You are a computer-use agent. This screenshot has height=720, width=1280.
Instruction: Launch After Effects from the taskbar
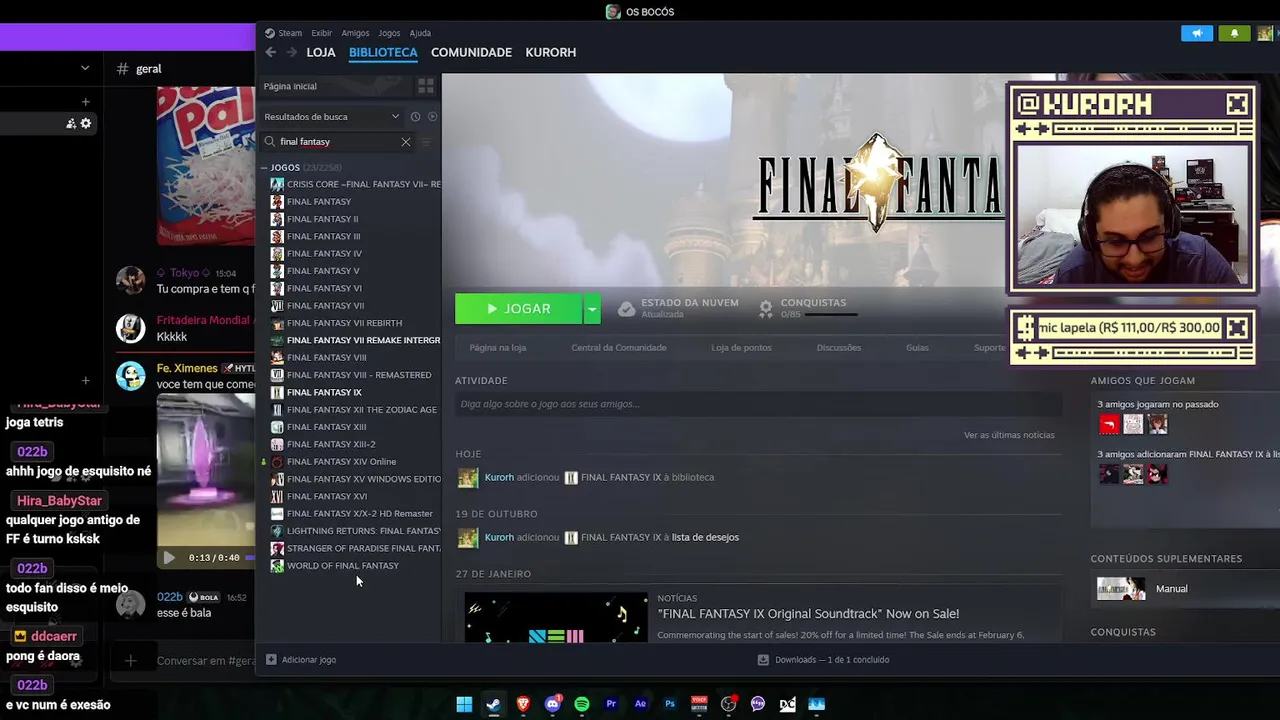[640, 704]
